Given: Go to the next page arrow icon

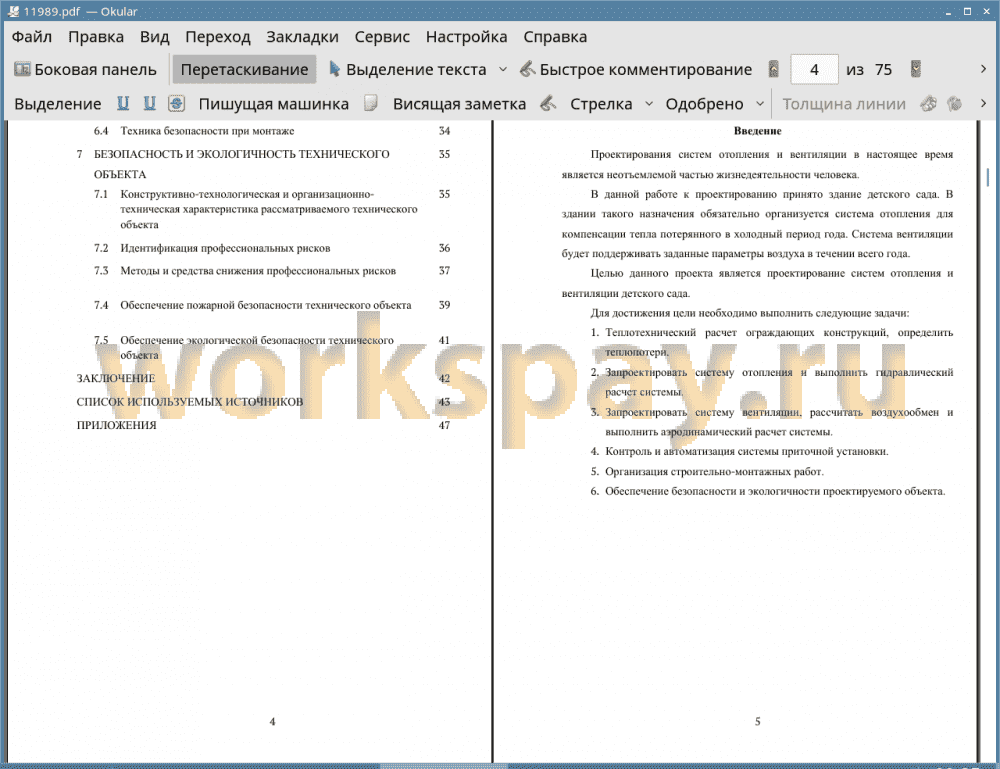Looking at the screenshot, I should tap(916, 70).
